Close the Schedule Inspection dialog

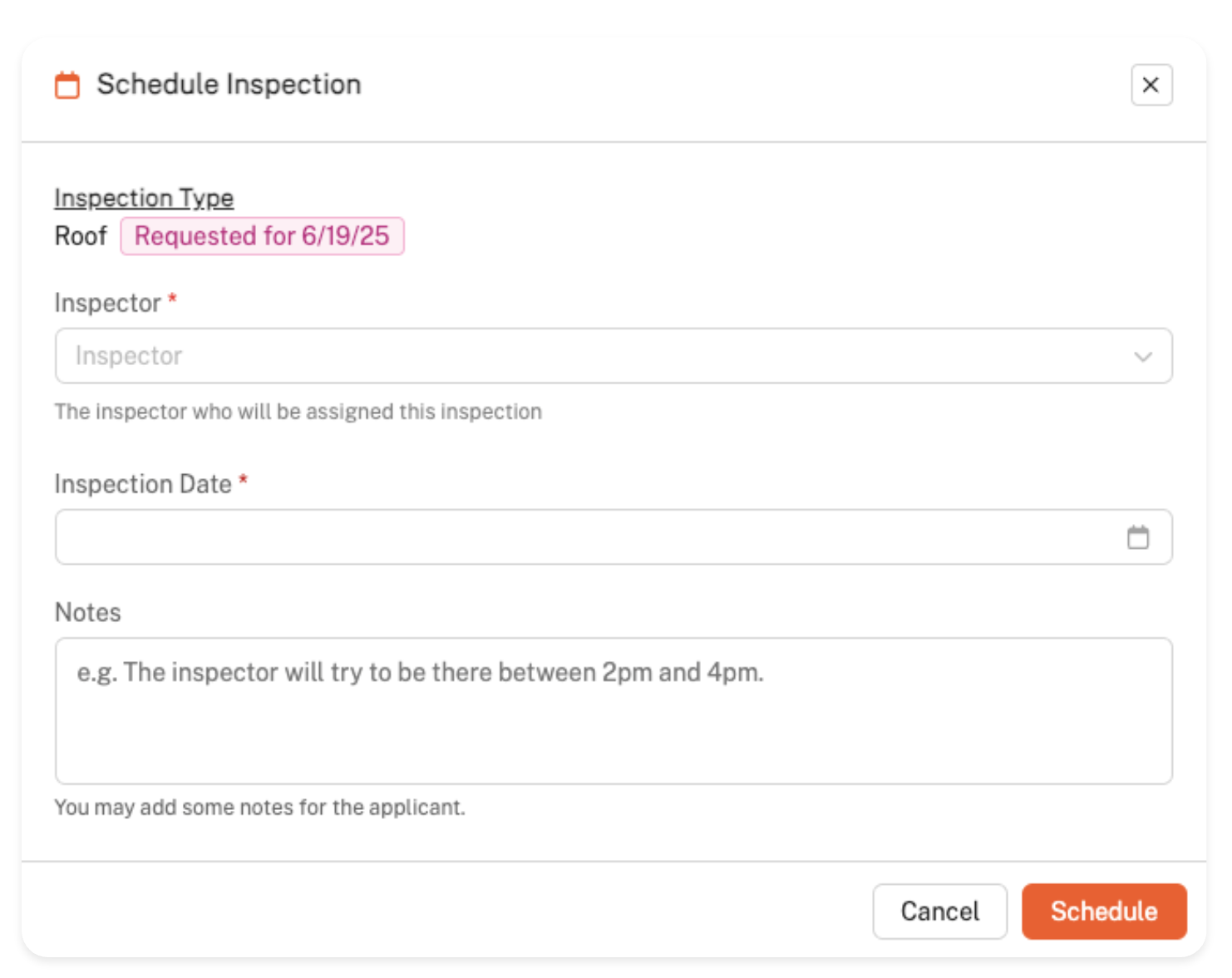click(x=1151, y=85)
